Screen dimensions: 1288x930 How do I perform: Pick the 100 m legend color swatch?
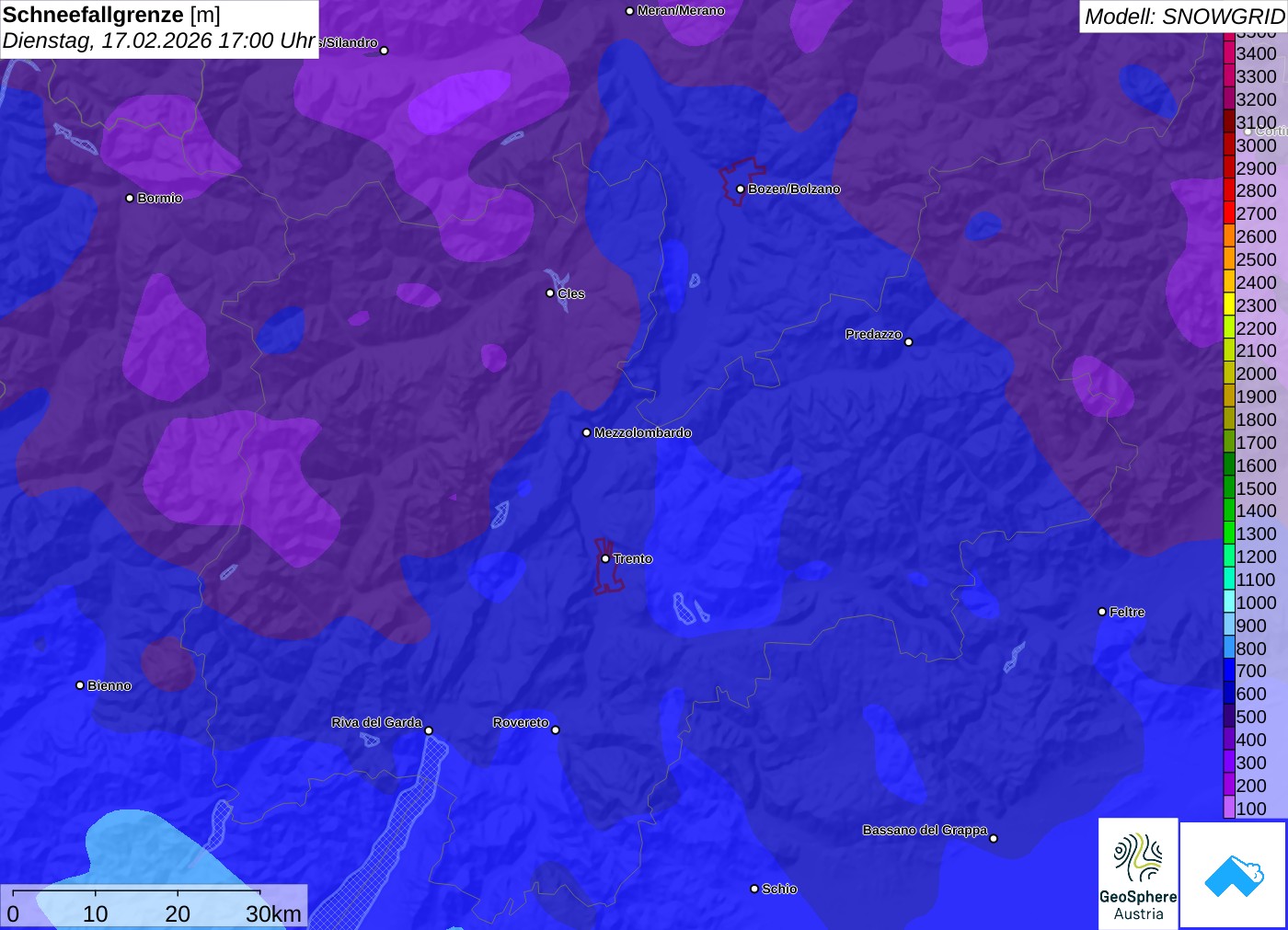click(1229, 809)
